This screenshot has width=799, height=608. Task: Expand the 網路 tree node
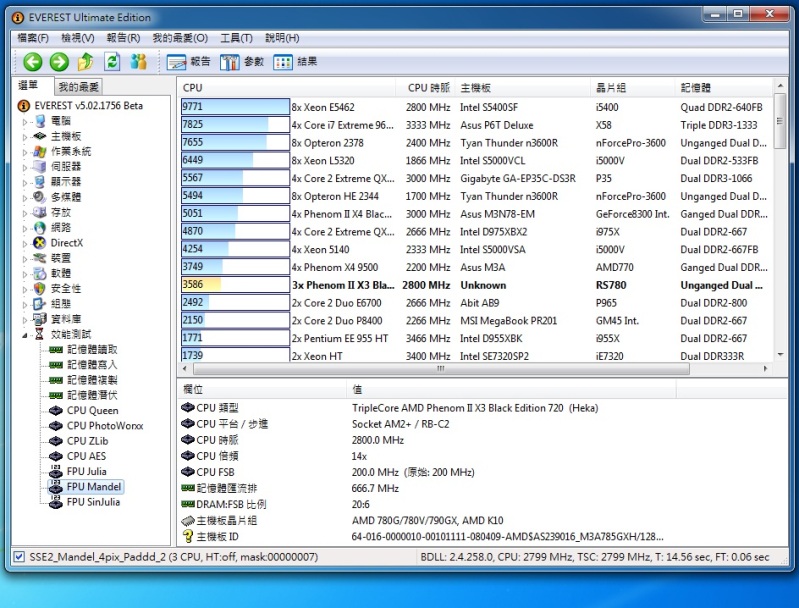24,228
